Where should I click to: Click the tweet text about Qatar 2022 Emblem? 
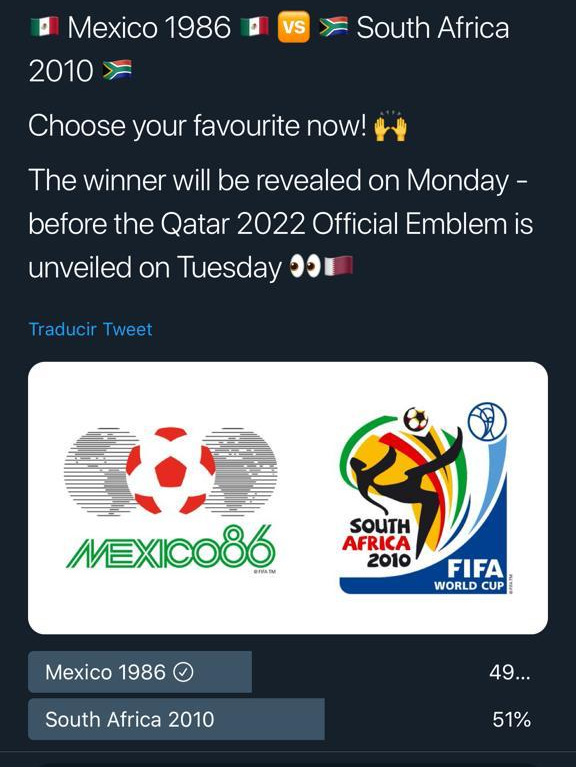tap(280, 224)
